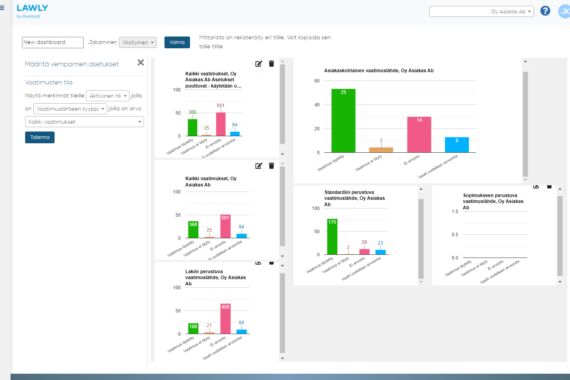Open the hamburger menu icon
Viewport: 570px width, 380px height.
2,8
